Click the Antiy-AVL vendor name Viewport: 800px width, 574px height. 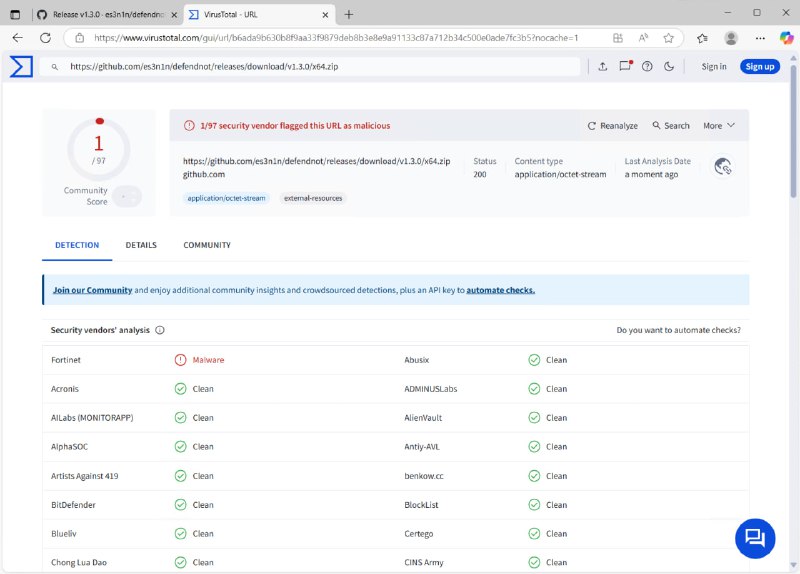coord(421,446)
